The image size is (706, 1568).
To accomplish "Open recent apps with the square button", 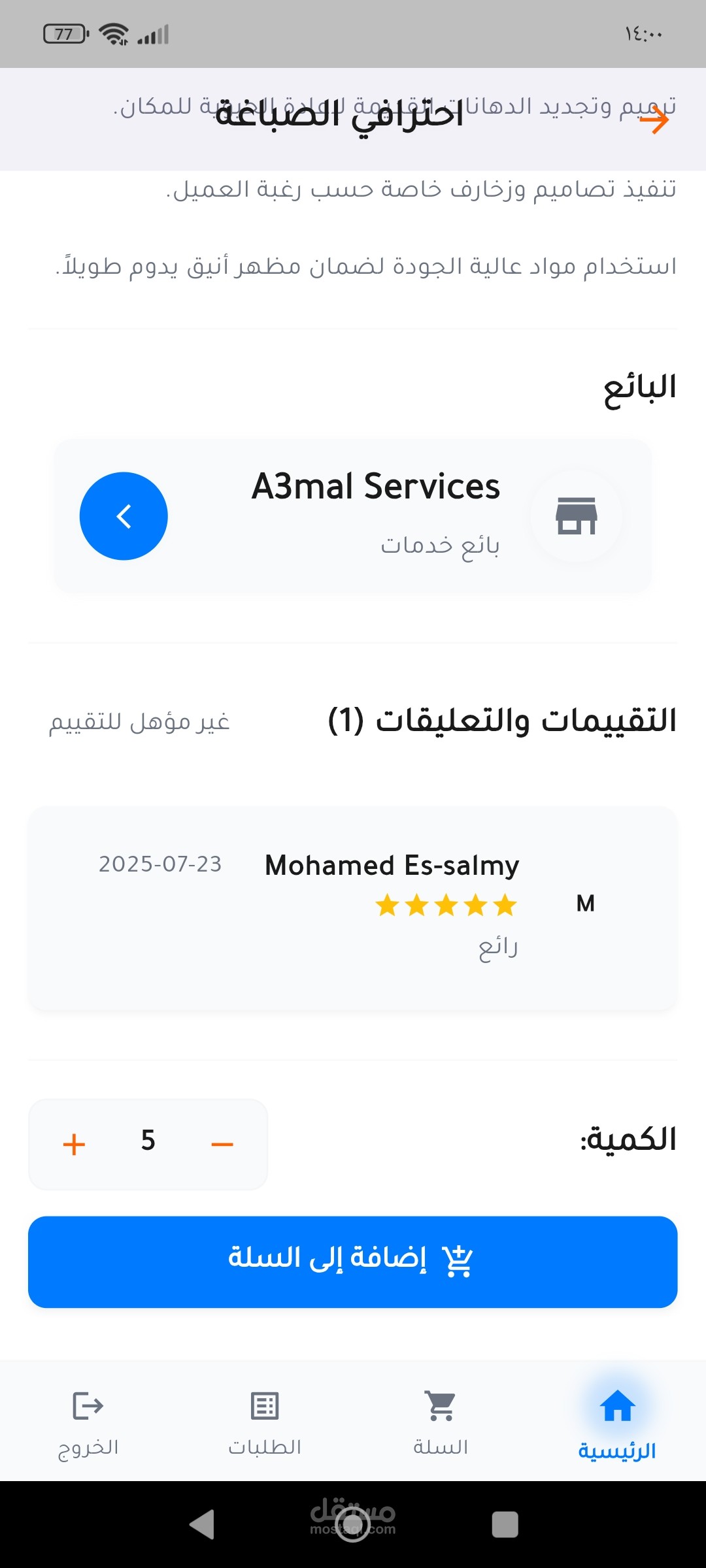I will coord(505,1524).
